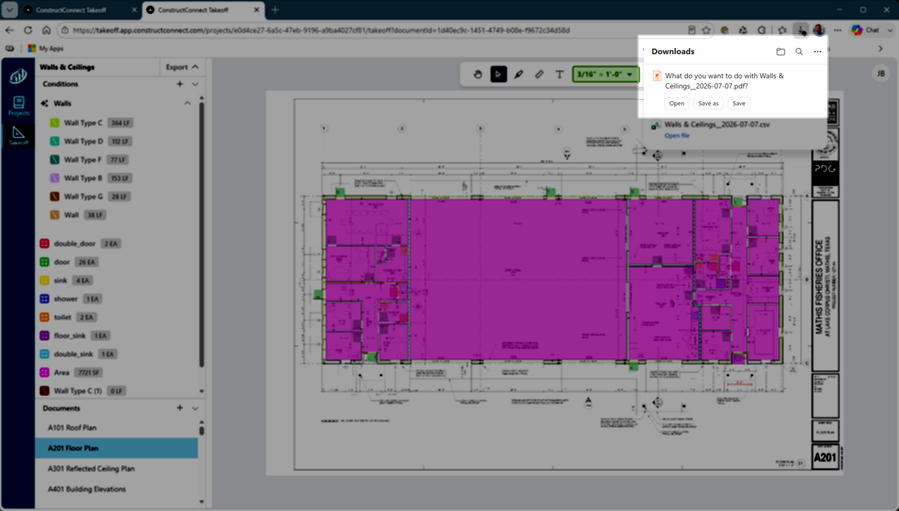Click the toilet count icon

(44, 317)
